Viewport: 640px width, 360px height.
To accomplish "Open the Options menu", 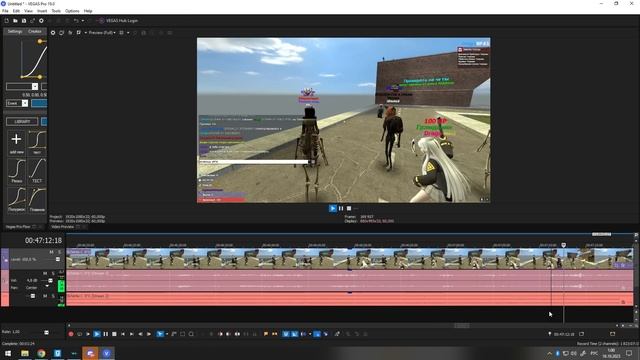I will pyautogui.click(x=72, y=11).
